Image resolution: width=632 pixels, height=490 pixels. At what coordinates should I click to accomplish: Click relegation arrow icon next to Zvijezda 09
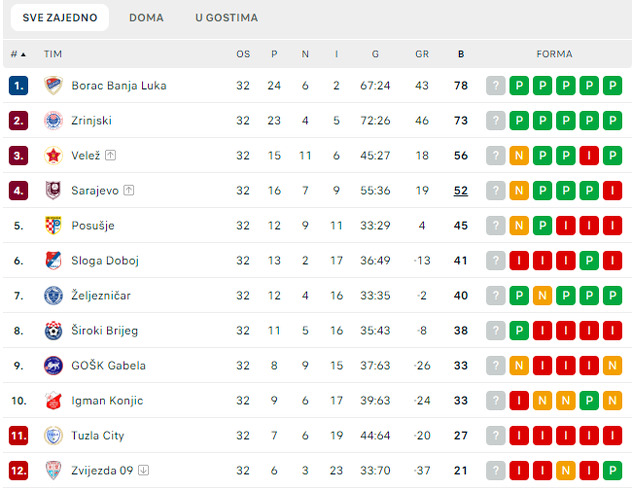pos(143,470)
